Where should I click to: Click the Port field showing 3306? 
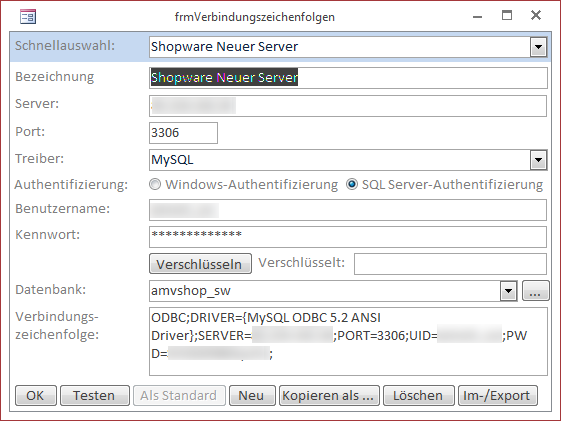183,133
